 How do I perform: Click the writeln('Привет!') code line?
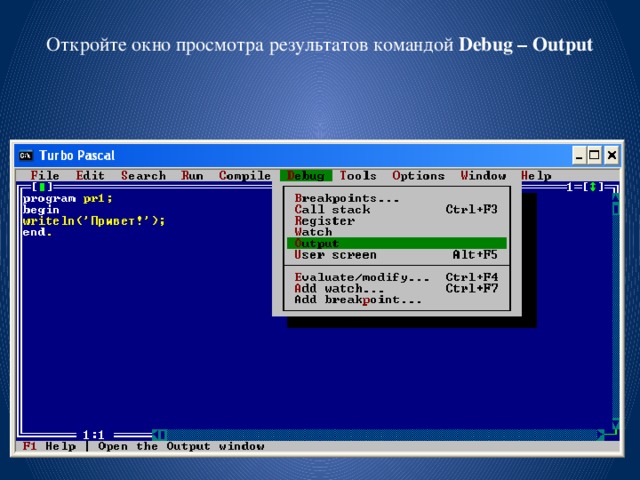point(94,221)
